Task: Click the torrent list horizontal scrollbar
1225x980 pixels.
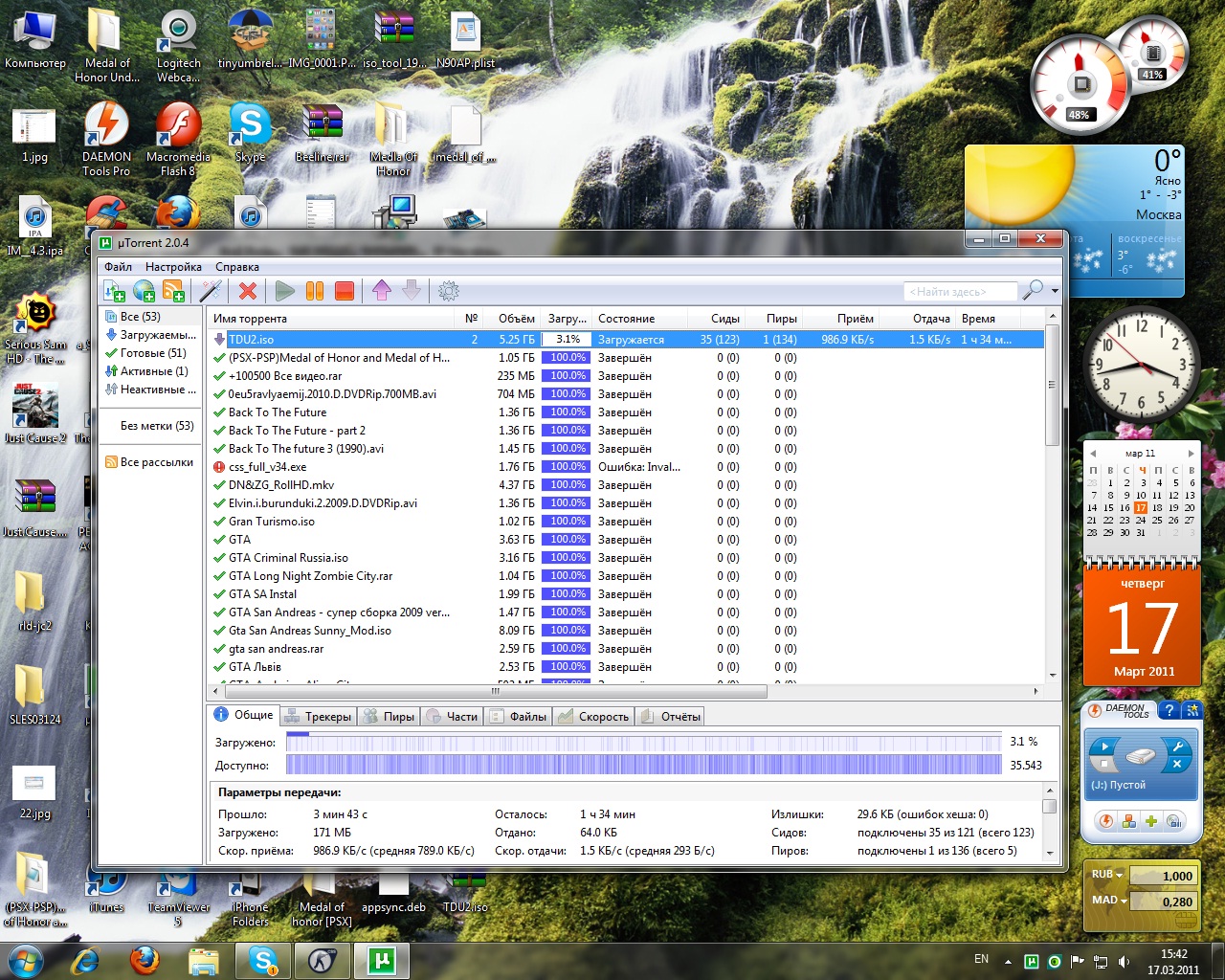Action: coord(496,690)
